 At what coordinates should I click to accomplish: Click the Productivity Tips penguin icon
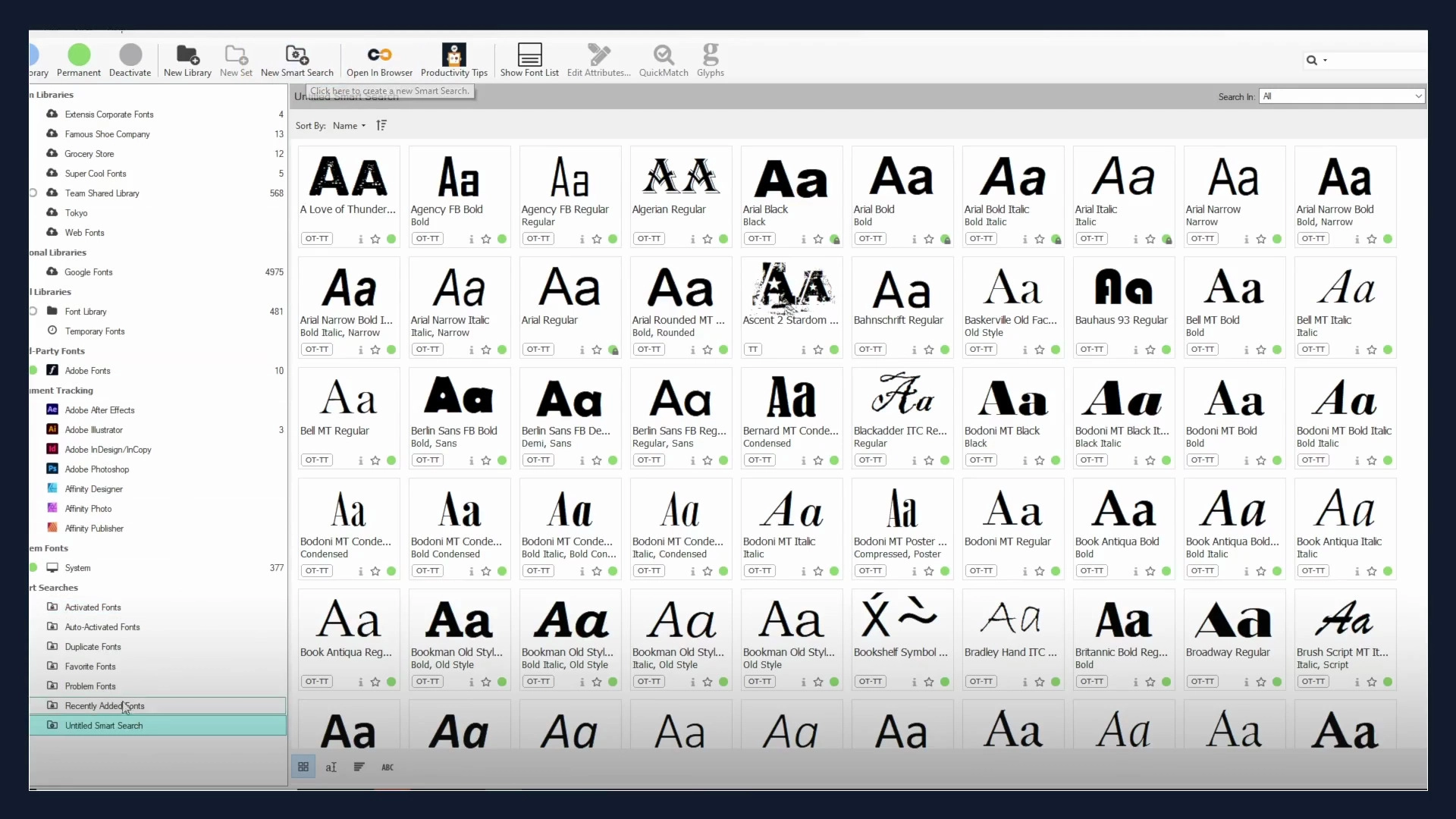point(453,55)
